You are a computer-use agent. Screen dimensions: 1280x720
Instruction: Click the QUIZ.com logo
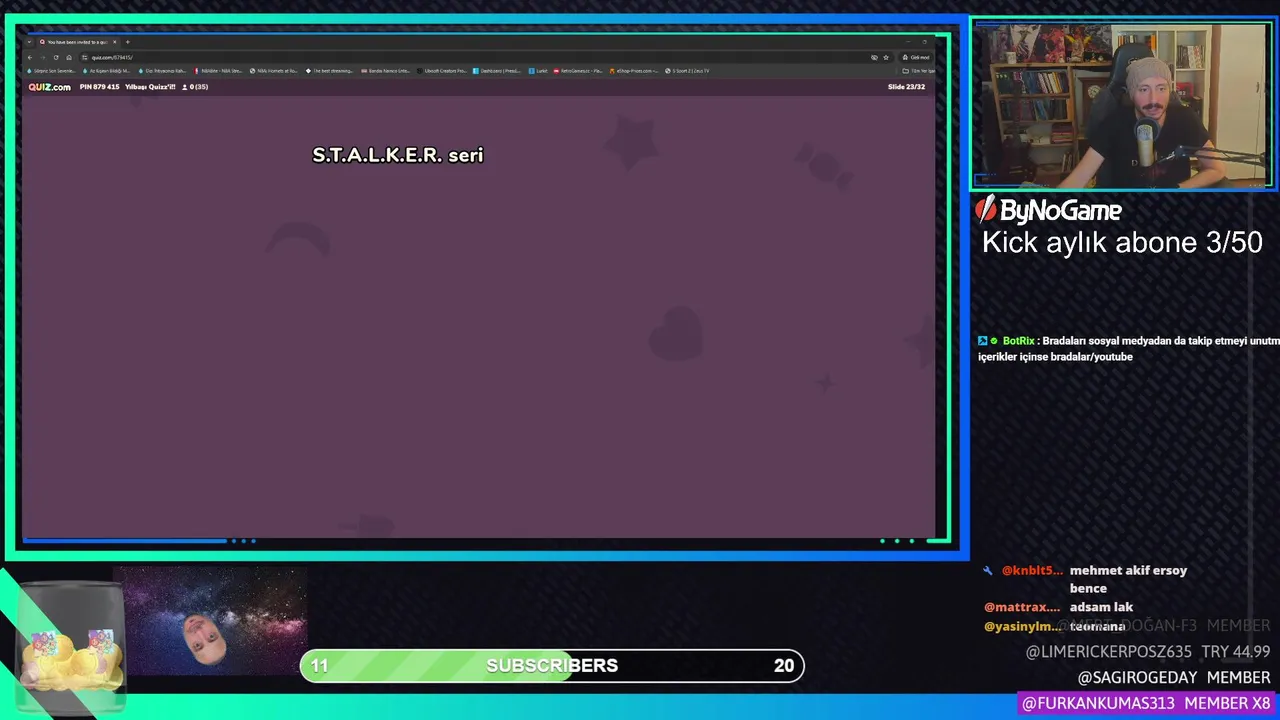tap(49, 87)
